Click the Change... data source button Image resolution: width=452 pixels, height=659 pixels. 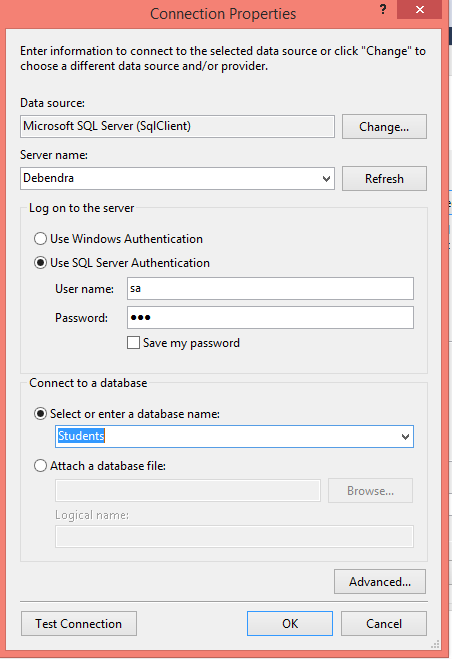tap(384, 127)
